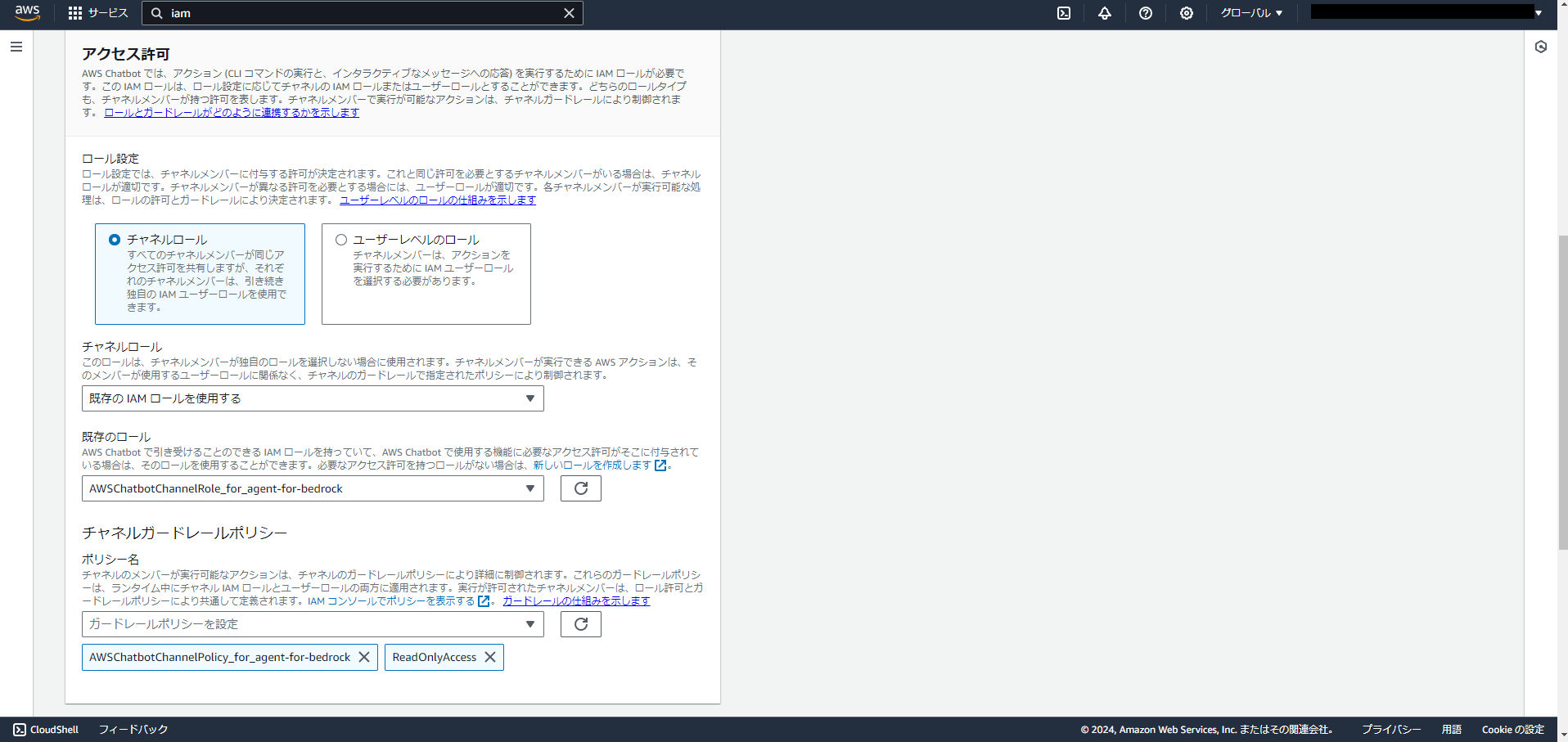1568x742 pixels.
Task: Launch CloudShell from the top bar icon
Action: pos(1064,13)
